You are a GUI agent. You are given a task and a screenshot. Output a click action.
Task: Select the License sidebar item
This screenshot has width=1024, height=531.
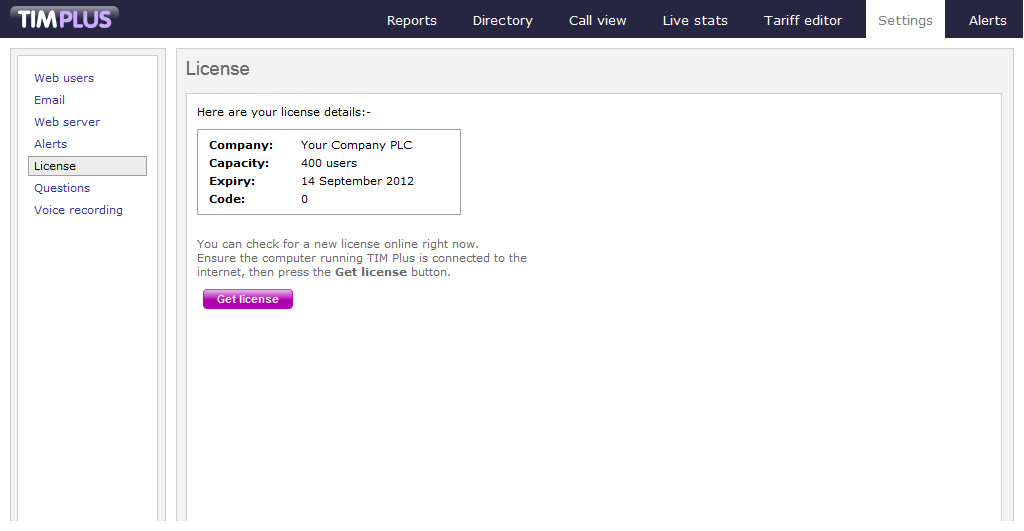88,166
